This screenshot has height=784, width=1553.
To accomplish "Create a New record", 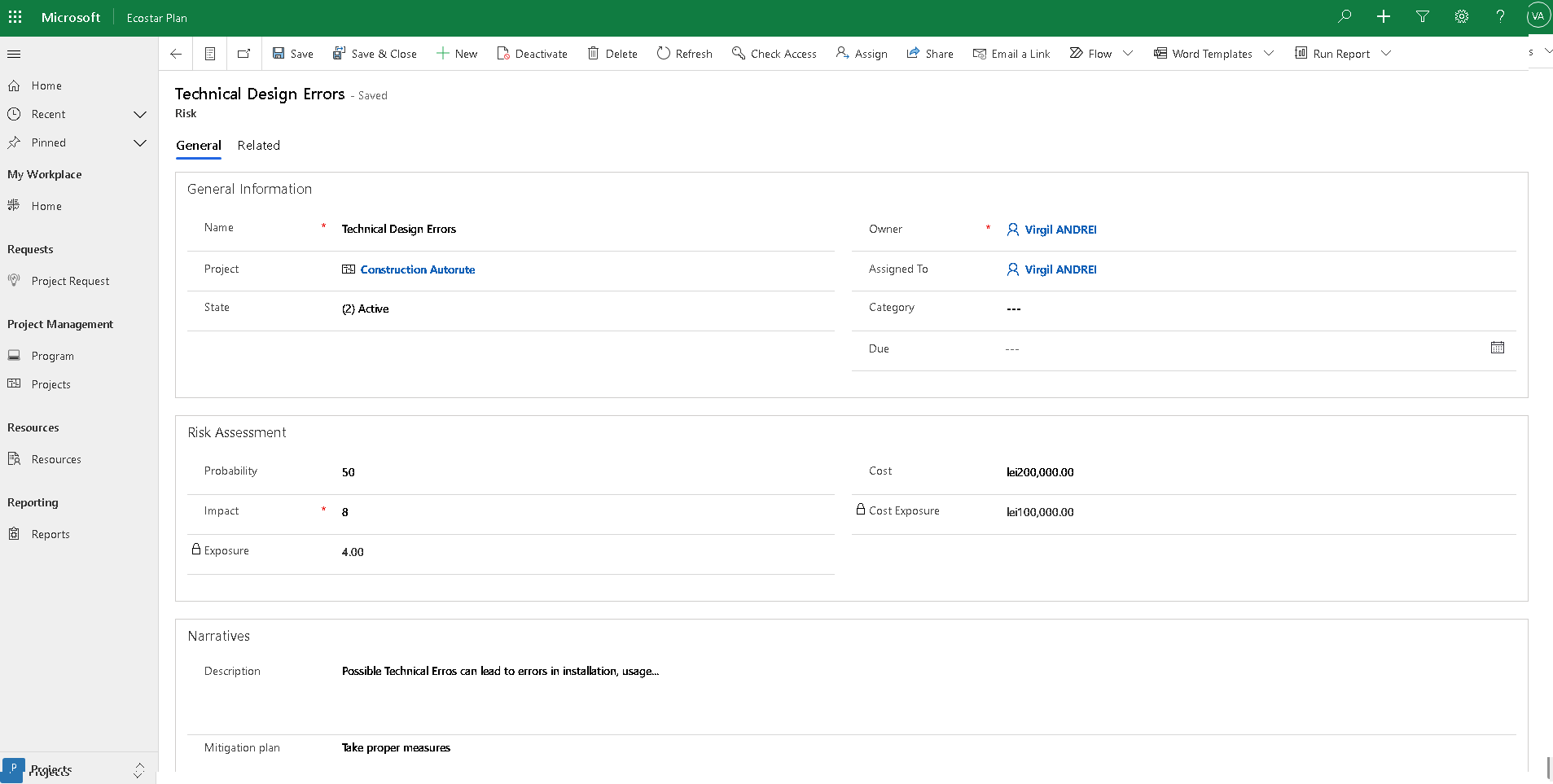I will (x=457, y=54).
